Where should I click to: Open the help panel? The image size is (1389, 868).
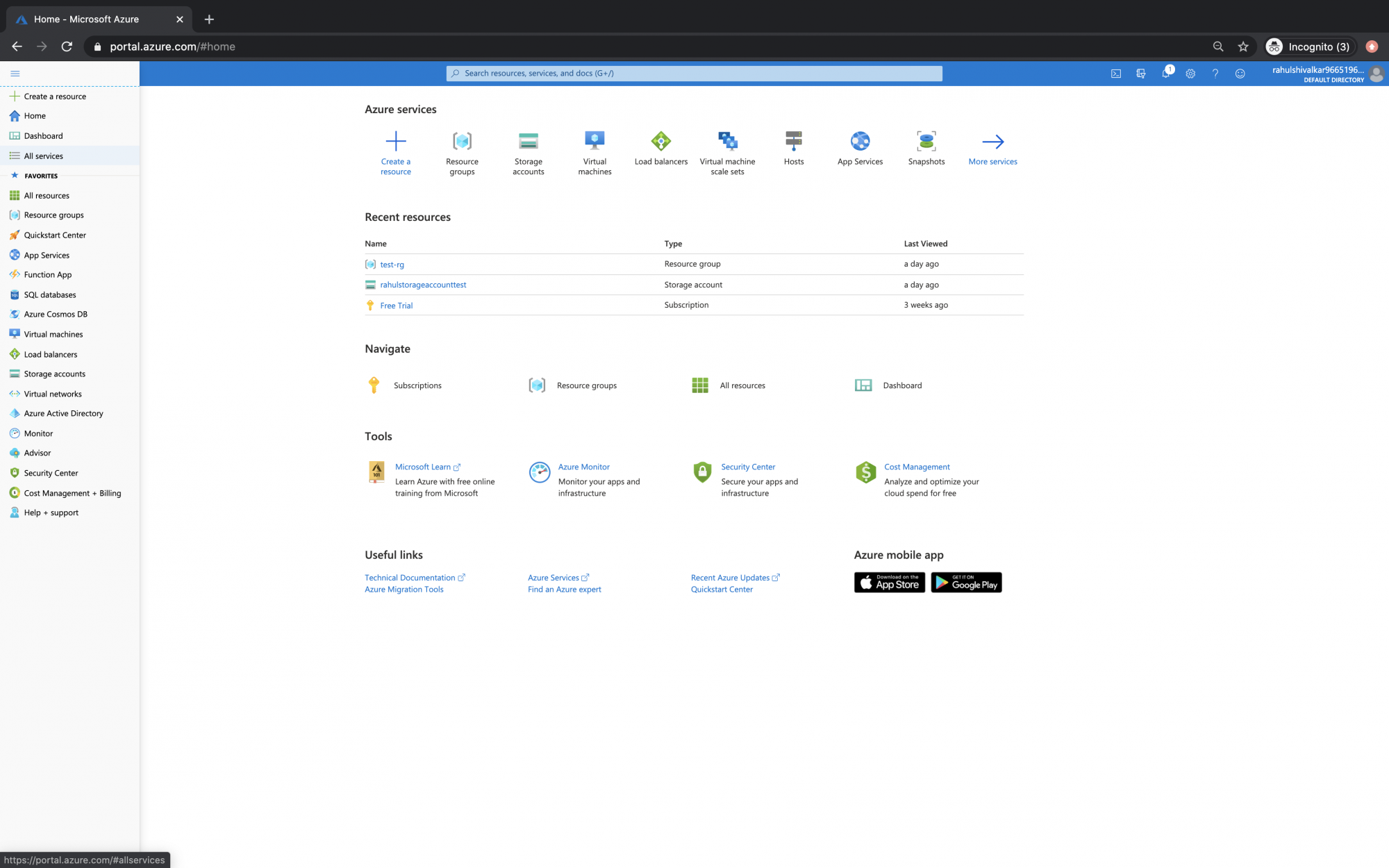(1215, 73)
